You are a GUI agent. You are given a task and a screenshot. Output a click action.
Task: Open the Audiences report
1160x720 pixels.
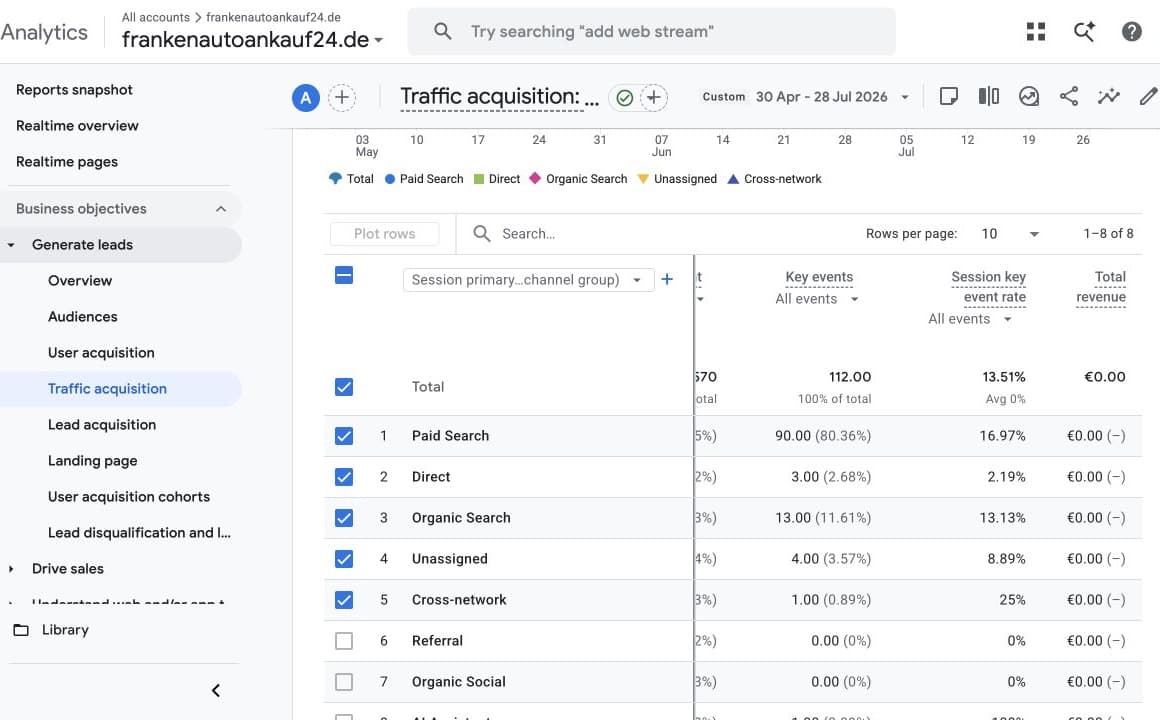pos(83,317)
